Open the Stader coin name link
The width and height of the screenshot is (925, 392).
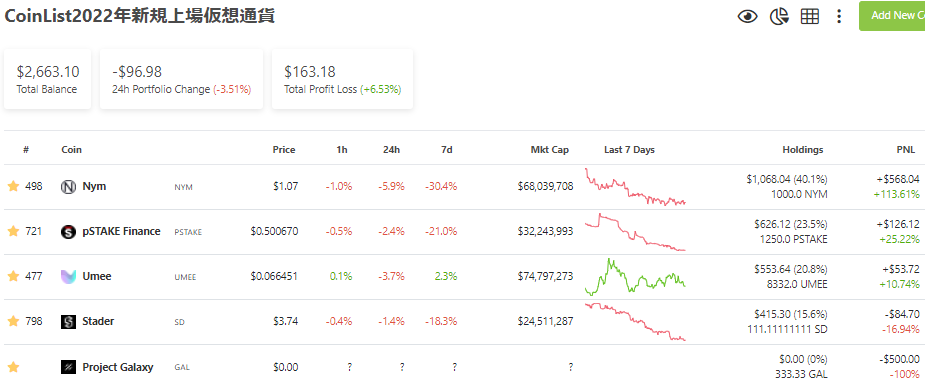98,321
